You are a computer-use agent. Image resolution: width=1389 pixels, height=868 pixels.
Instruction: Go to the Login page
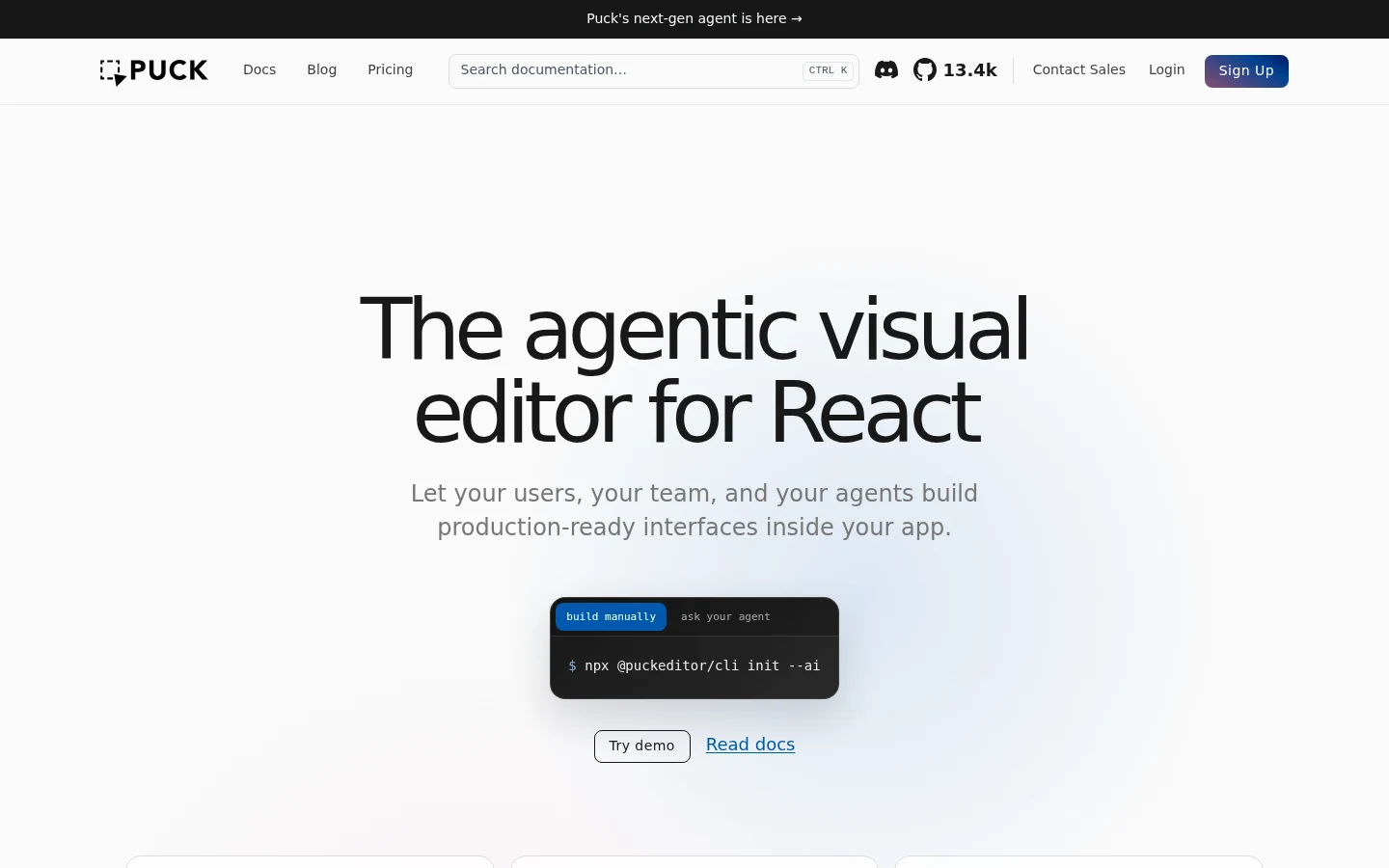click(x=1167, y=69)
